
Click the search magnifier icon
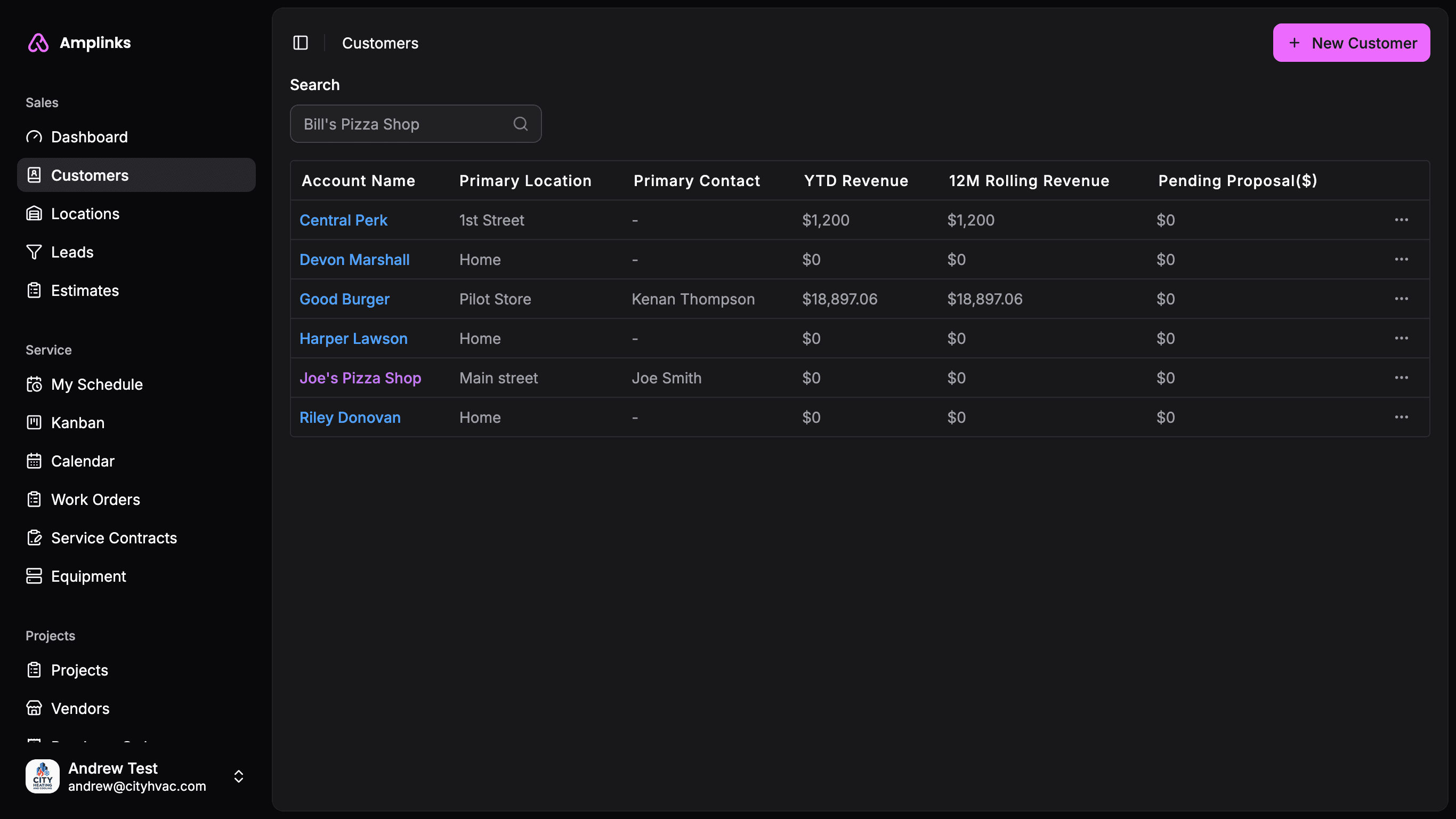click(520, 124)
